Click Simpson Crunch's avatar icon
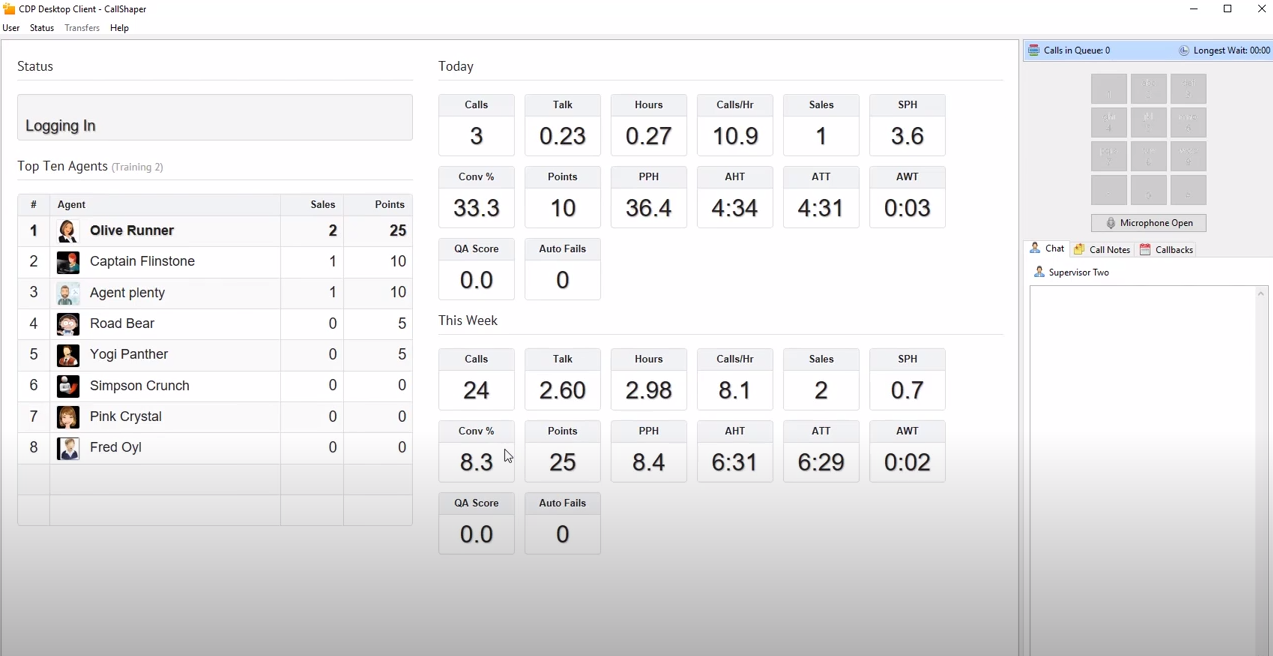This screenshot has height=656, width=1273. click(68, 386)
